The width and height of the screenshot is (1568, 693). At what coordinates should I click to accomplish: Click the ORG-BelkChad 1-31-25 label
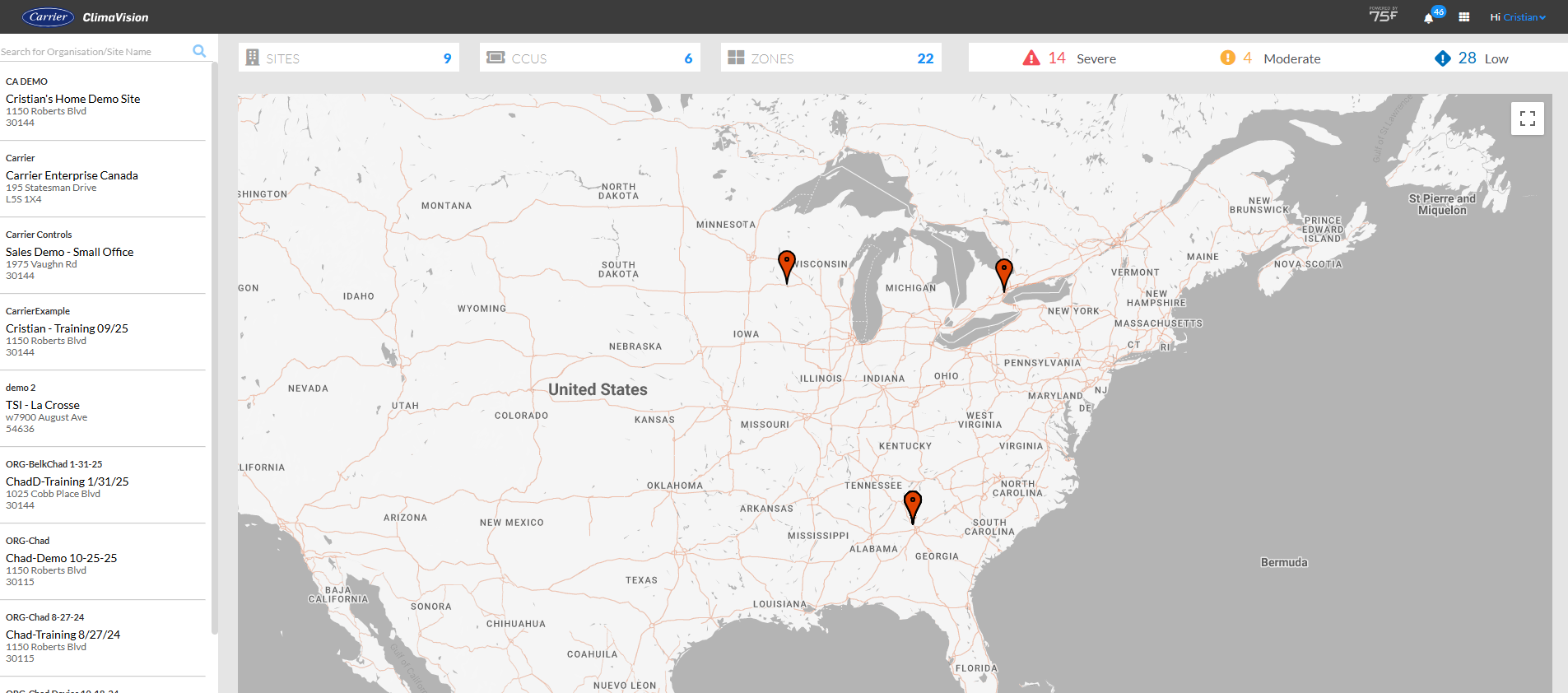click(54, 464)
